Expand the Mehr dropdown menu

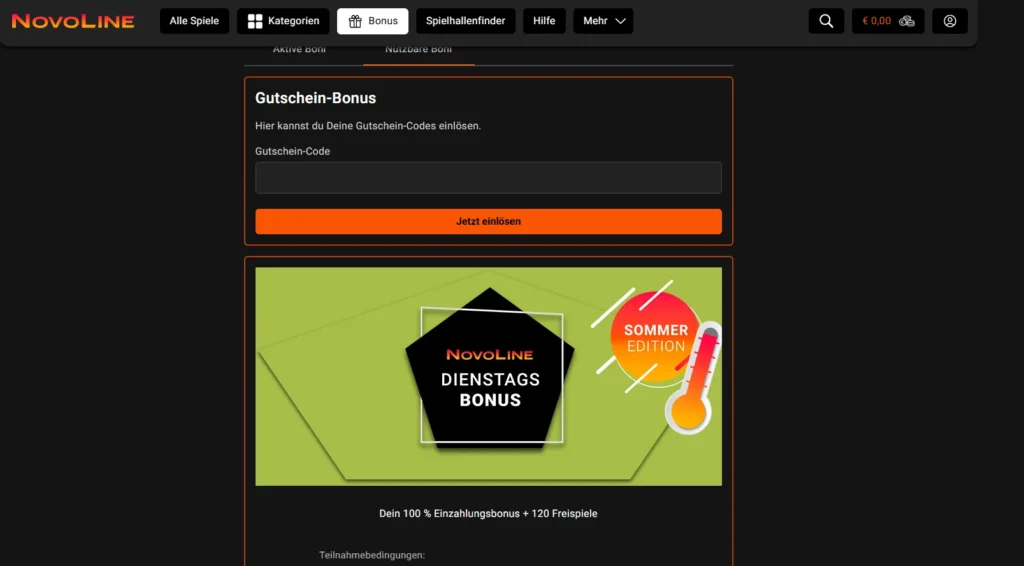603,21
